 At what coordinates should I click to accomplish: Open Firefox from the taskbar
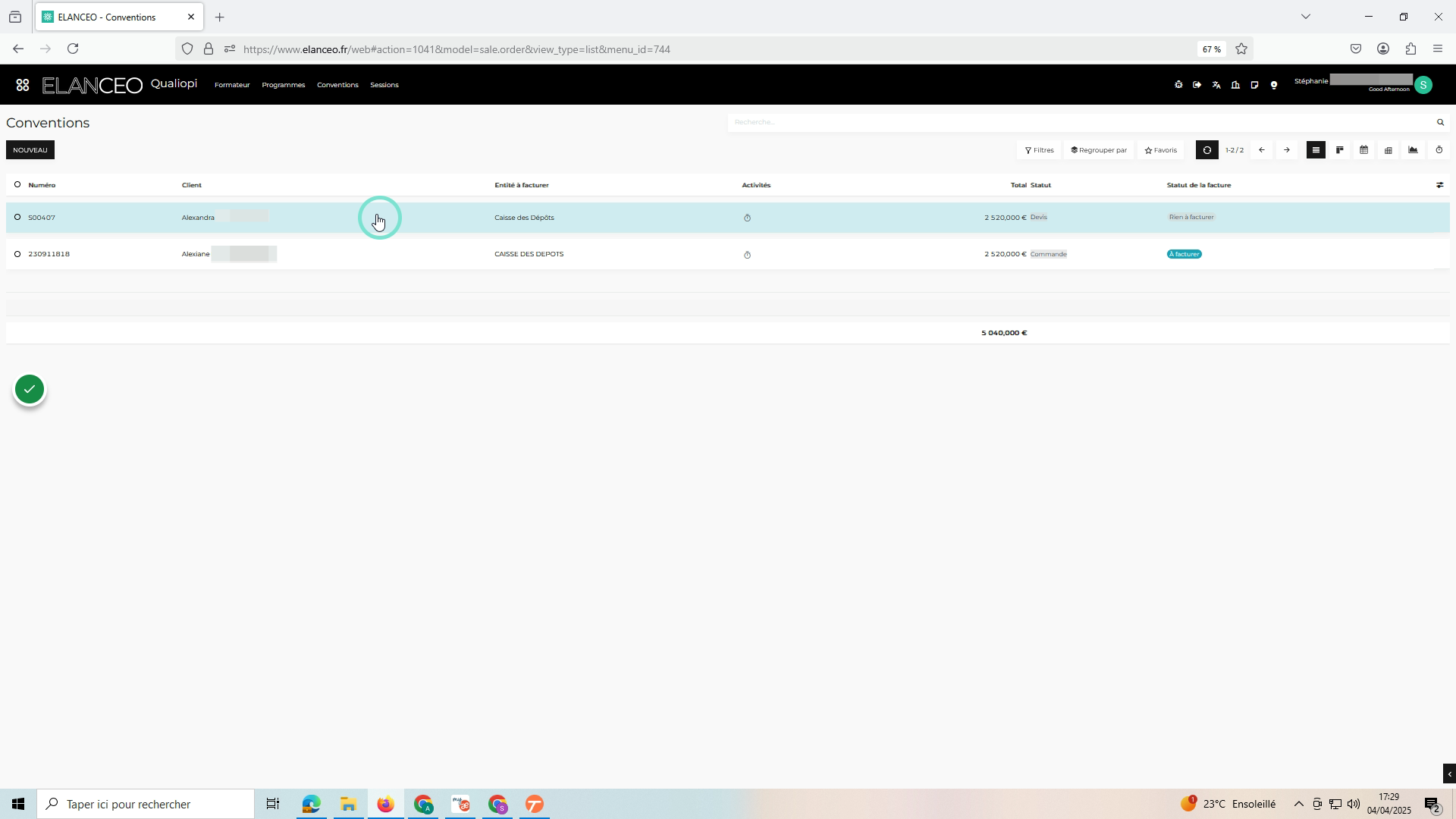point(386,804)
